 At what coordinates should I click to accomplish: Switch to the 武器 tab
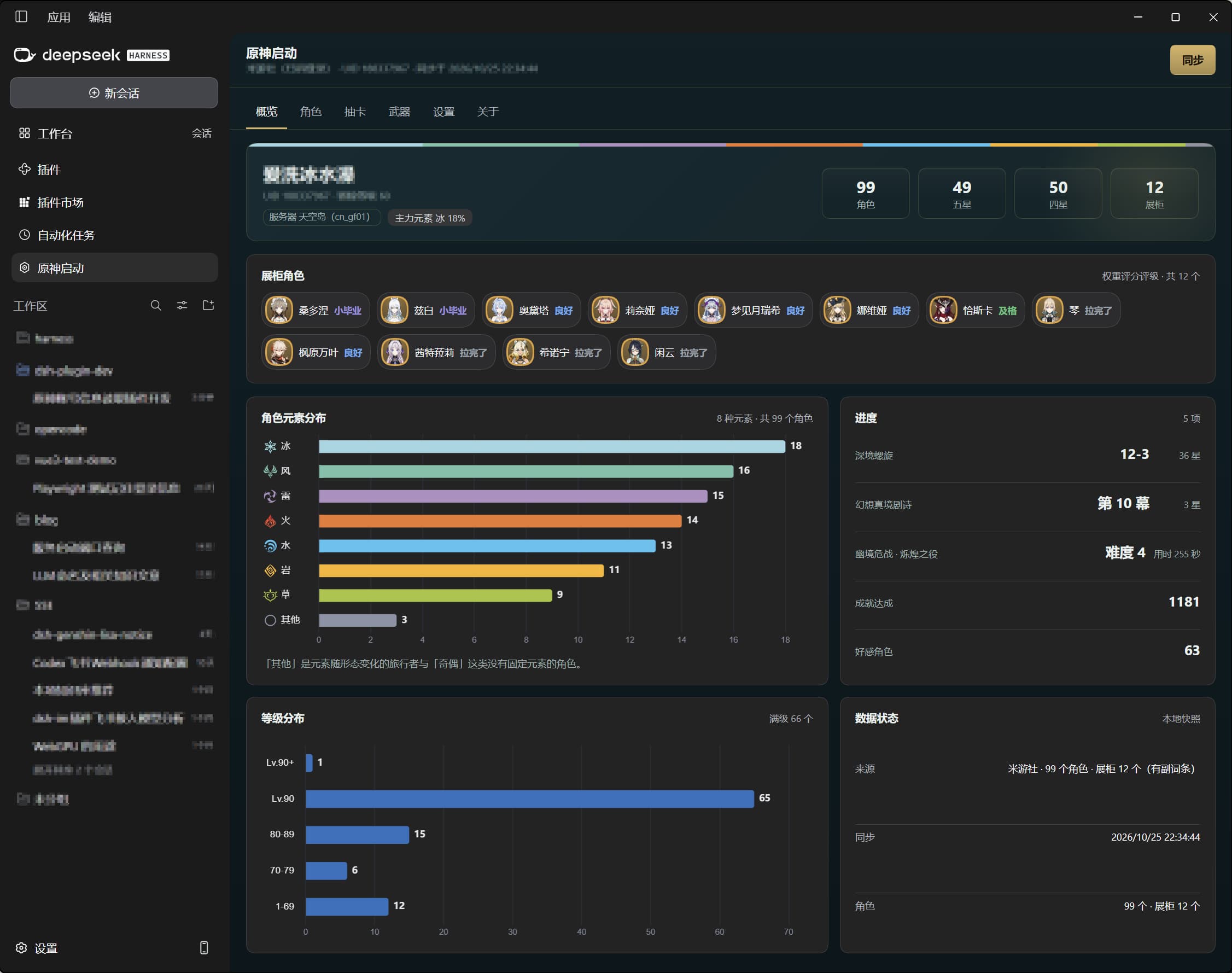click(x=399, y=111)
